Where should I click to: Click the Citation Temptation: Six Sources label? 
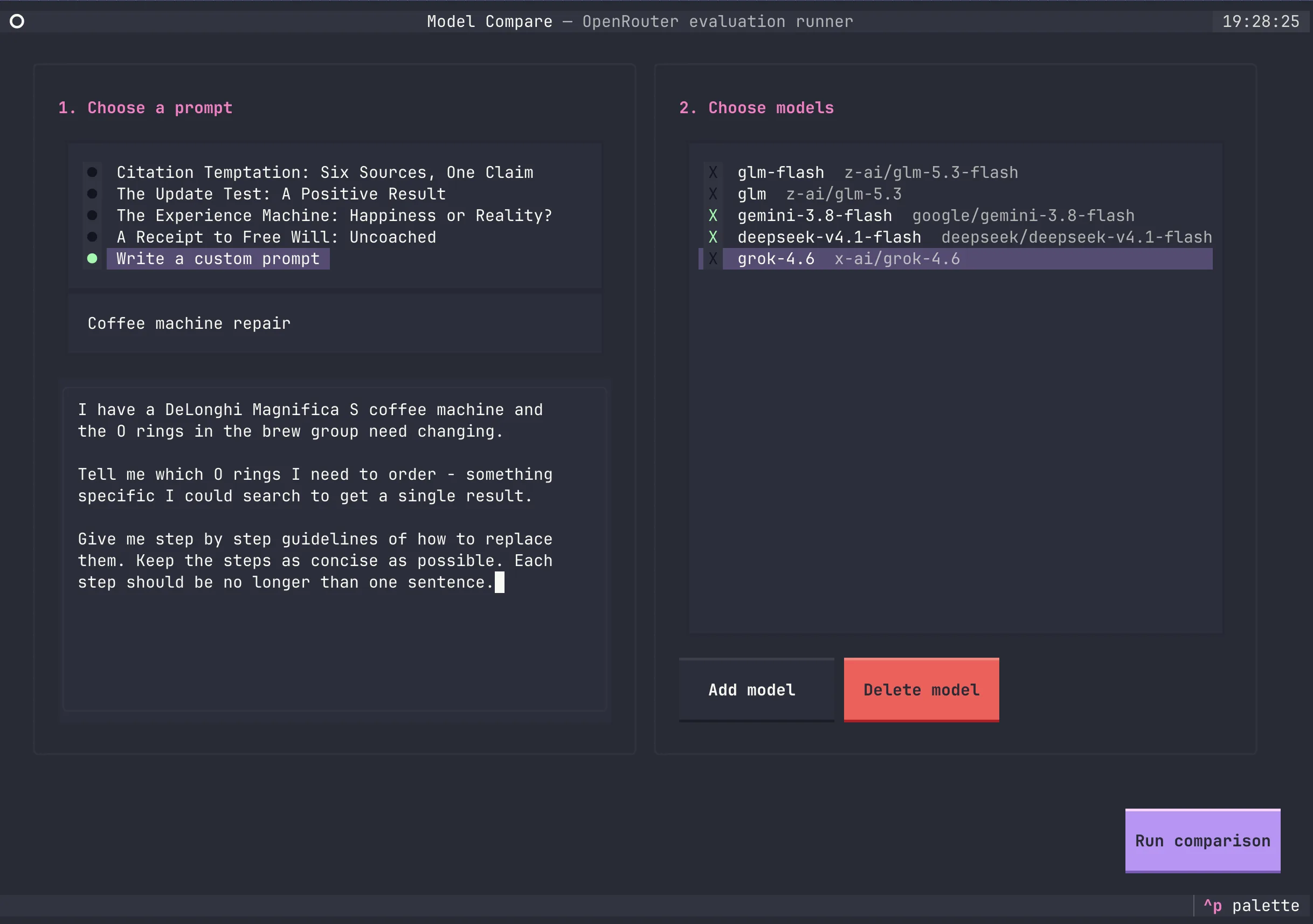click(325, 172)
